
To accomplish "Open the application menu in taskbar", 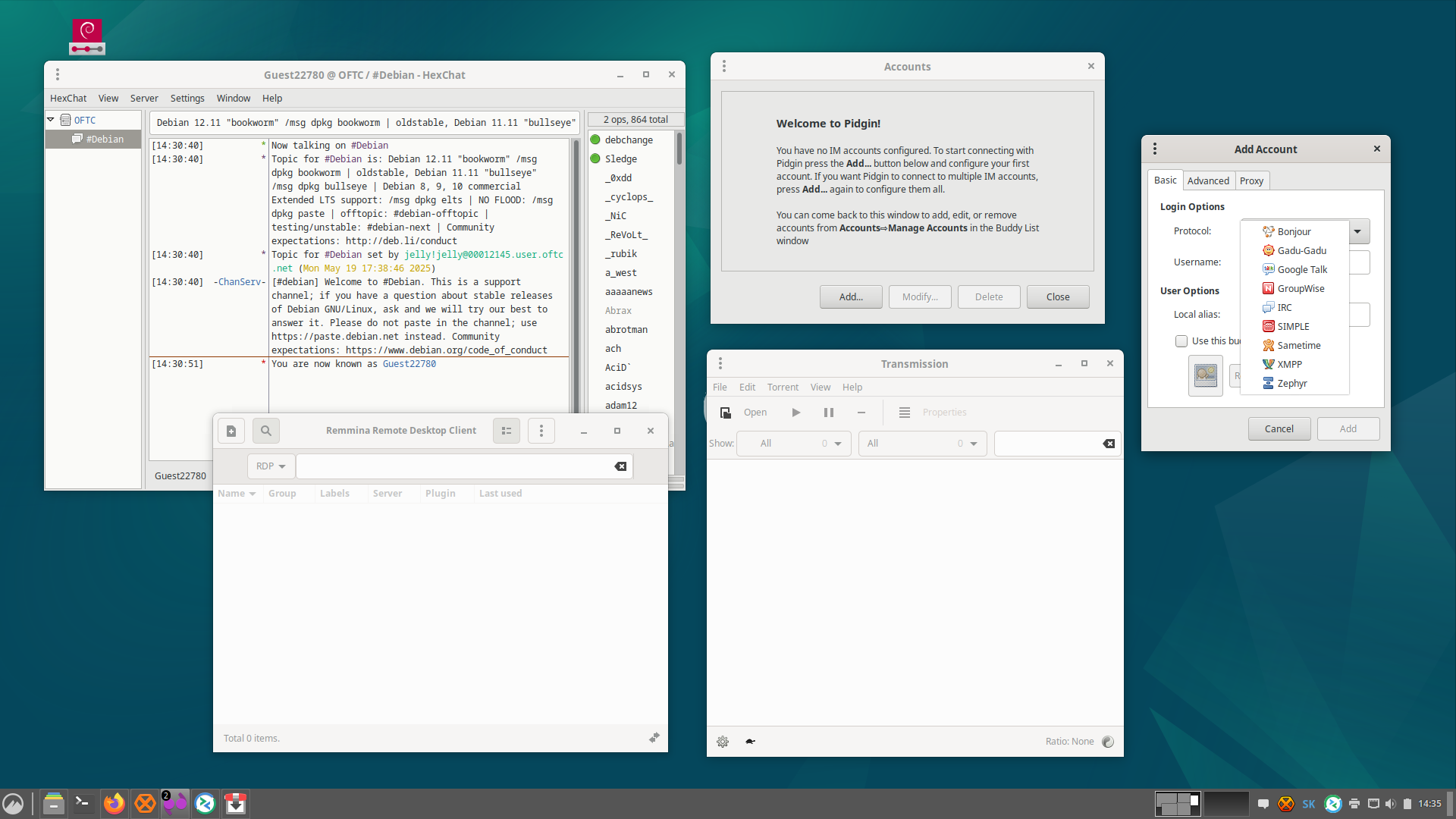I will 13,803.
